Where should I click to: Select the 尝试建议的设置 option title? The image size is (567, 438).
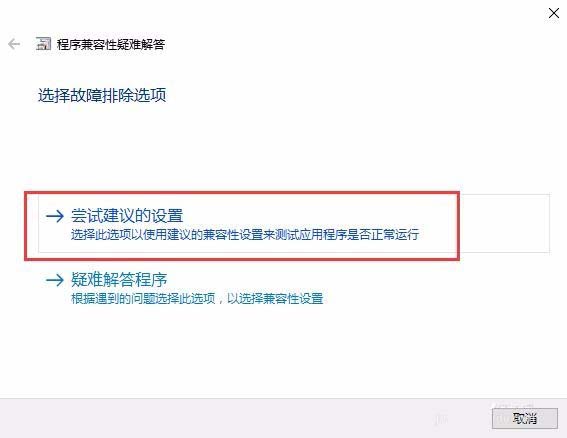pos(127,216)
